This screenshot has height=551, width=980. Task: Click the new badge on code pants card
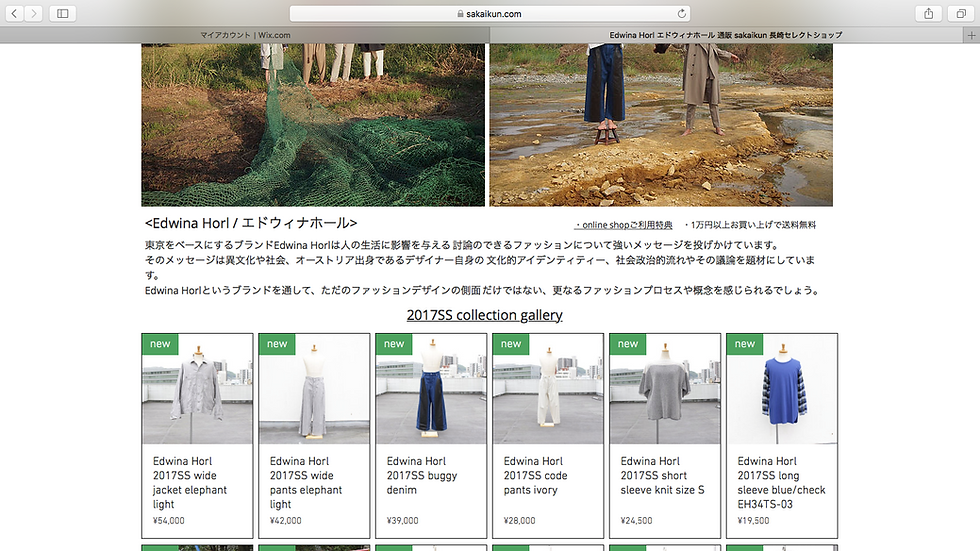coord(511,344)
